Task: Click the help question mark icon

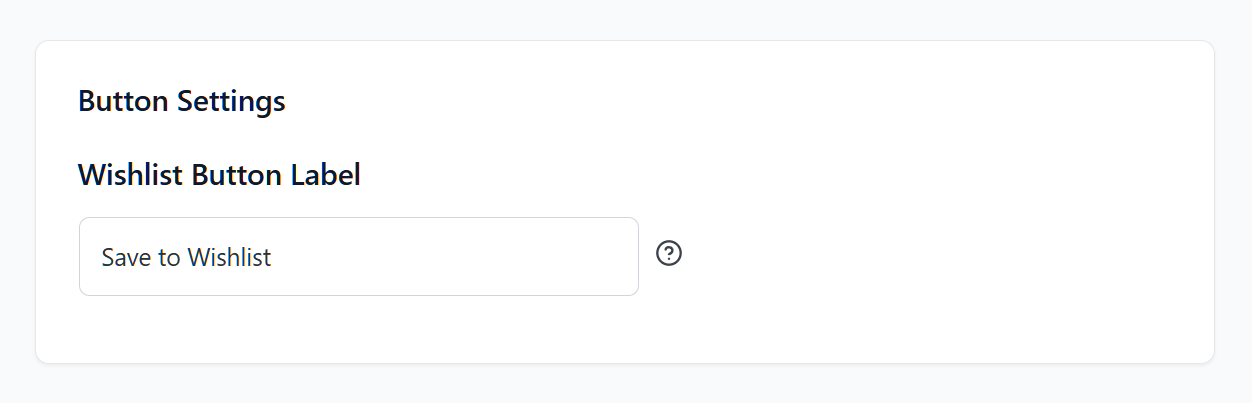Action: click(669, 254)
